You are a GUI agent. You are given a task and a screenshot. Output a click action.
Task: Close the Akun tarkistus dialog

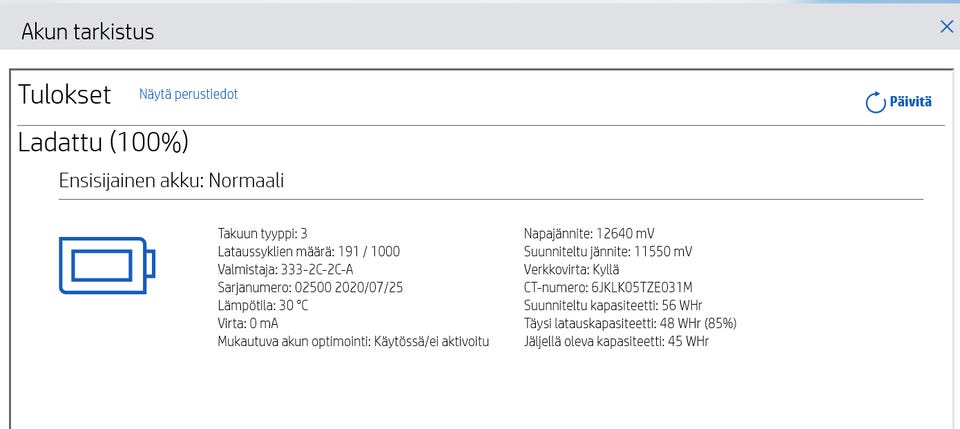coord(946,27)
